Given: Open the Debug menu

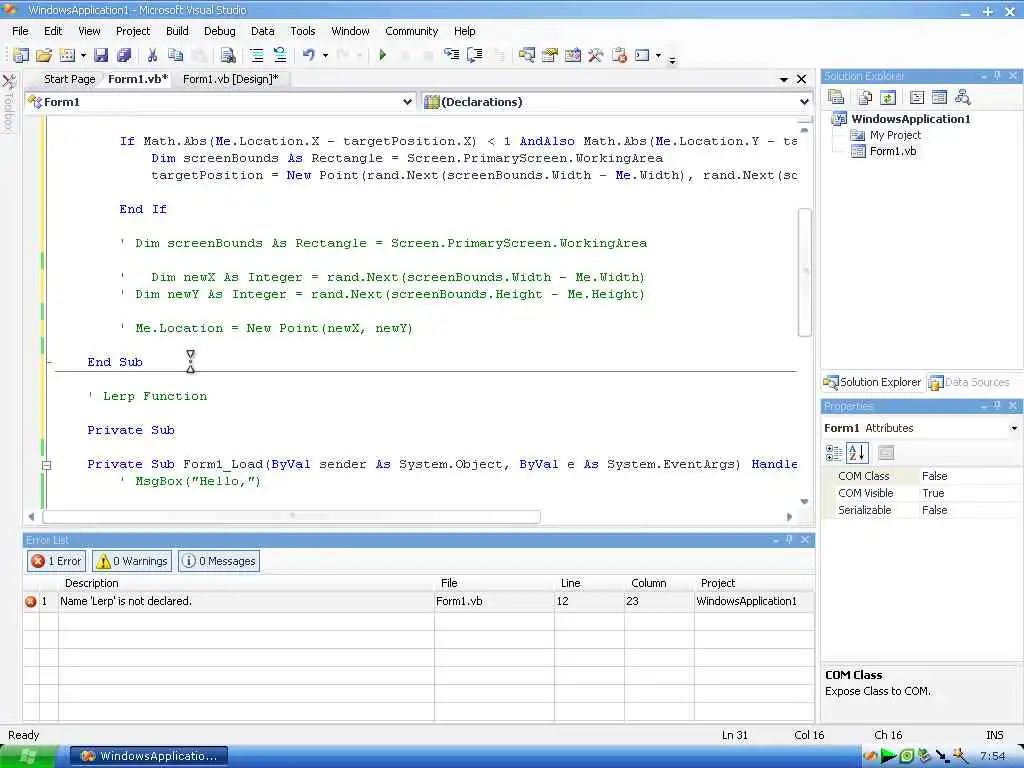Looking at the screenshot, I should pyautogui.click(x=219, y=31).
